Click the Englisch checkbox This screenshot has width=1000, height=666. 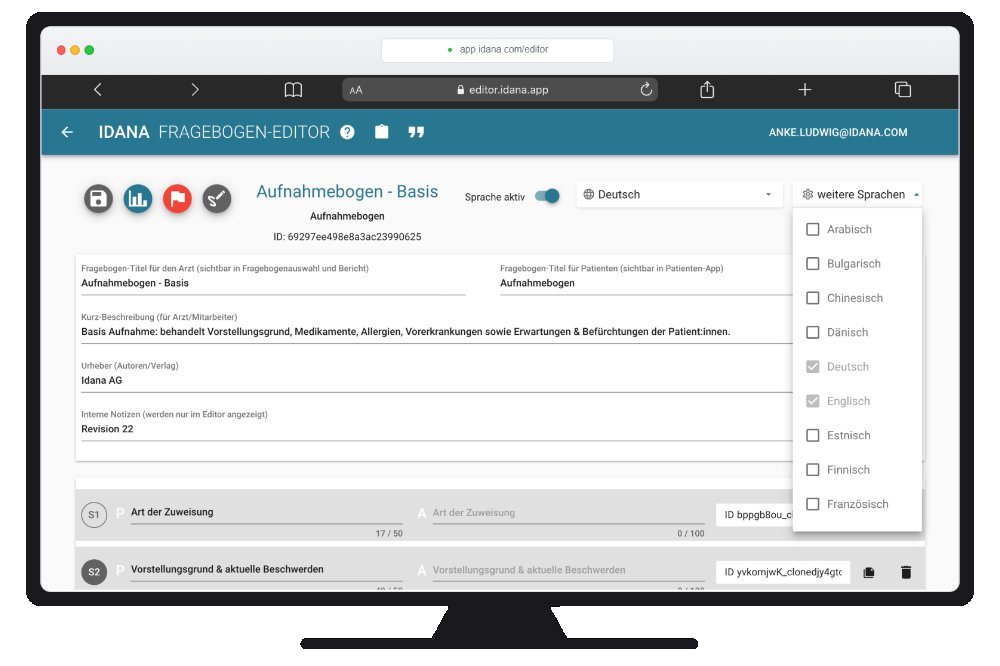[x=812, y=401]
